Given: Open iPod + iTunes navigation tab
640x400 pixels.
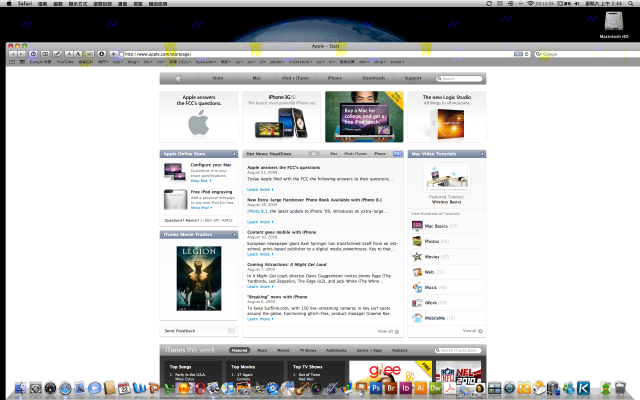Looking at the screenshot, I should click(296, 78).
